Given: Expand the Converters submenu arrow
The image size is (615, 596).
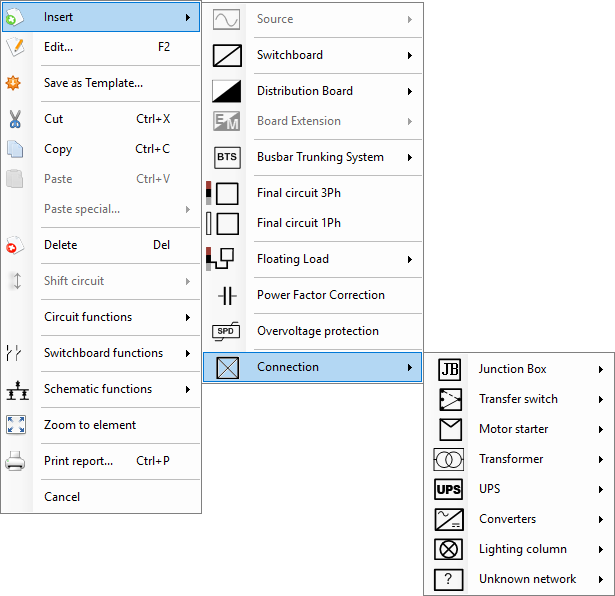Looking at the screenshot, I should tap(600, 520).
